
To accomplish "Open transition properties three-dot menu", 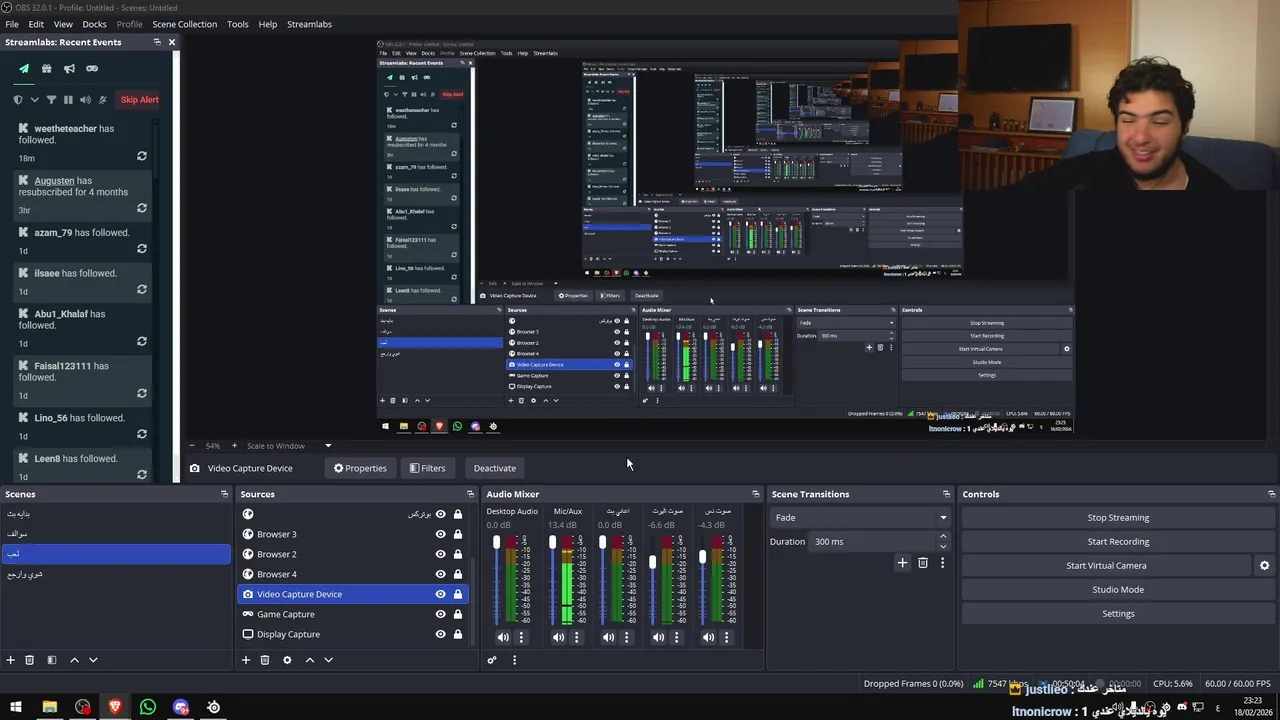I will click(942, 563).
